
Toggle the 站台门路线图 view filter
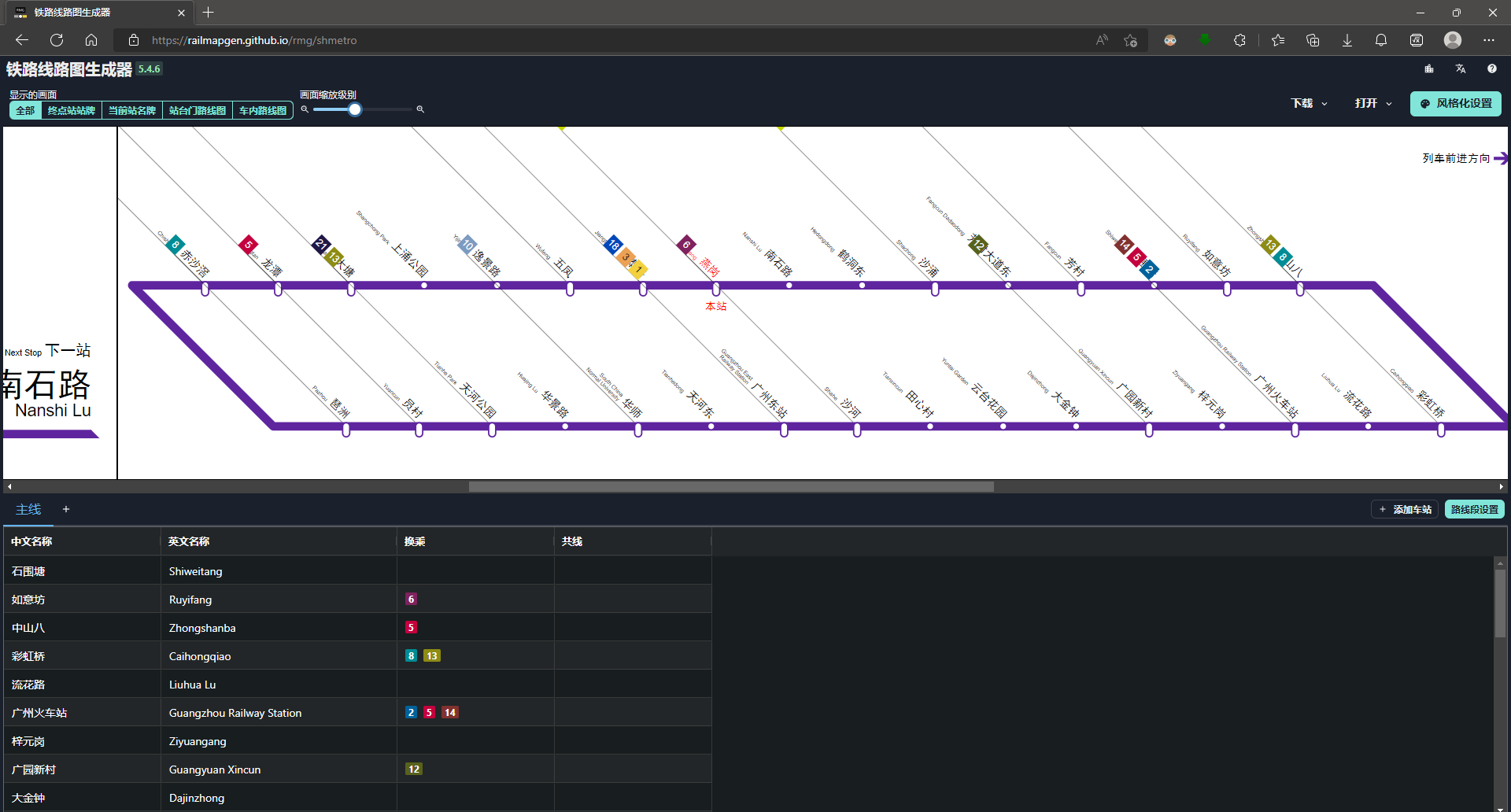tap(197, 110)
